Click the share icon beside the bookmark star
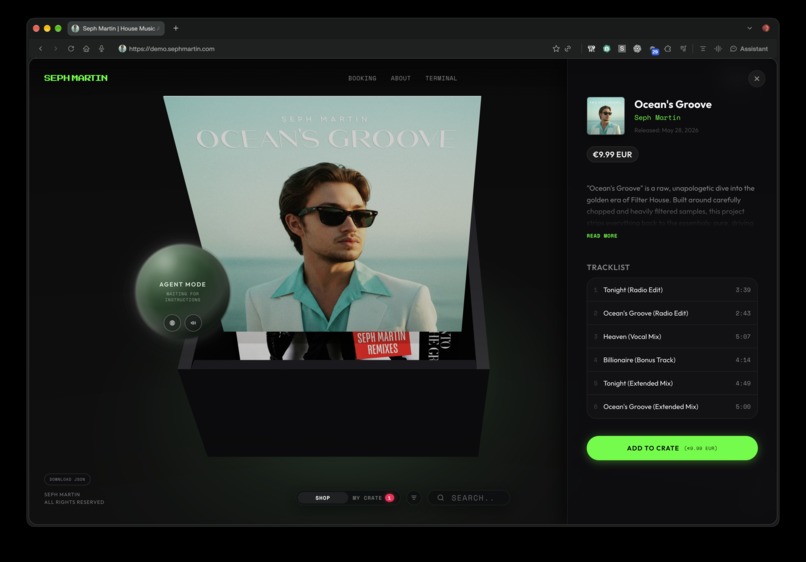Image resolution: width=806 pixels, height=562 pixels. tap(568, 49)
